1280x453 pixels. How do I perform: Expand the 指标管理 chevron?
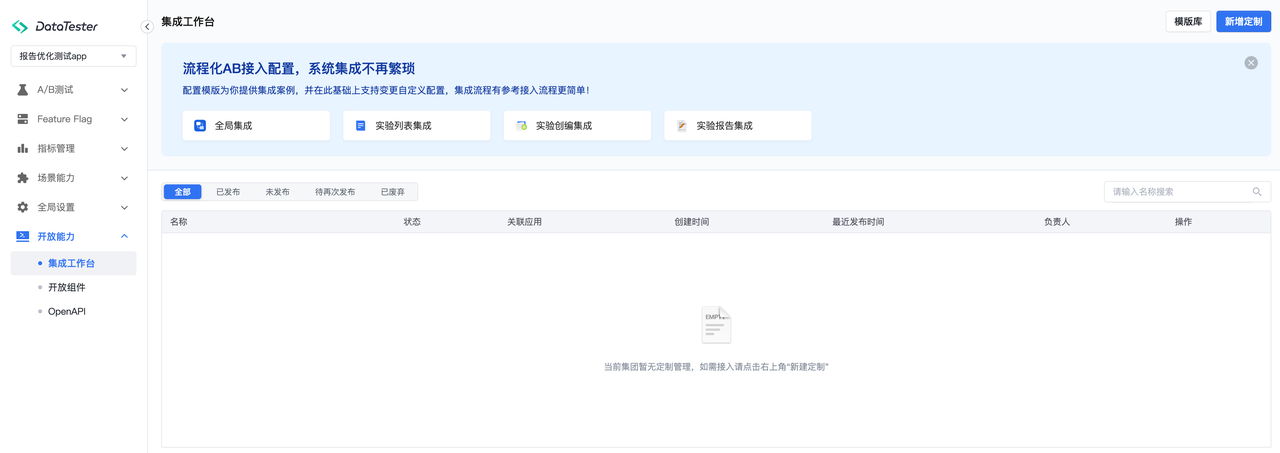[x=124, y=148]
